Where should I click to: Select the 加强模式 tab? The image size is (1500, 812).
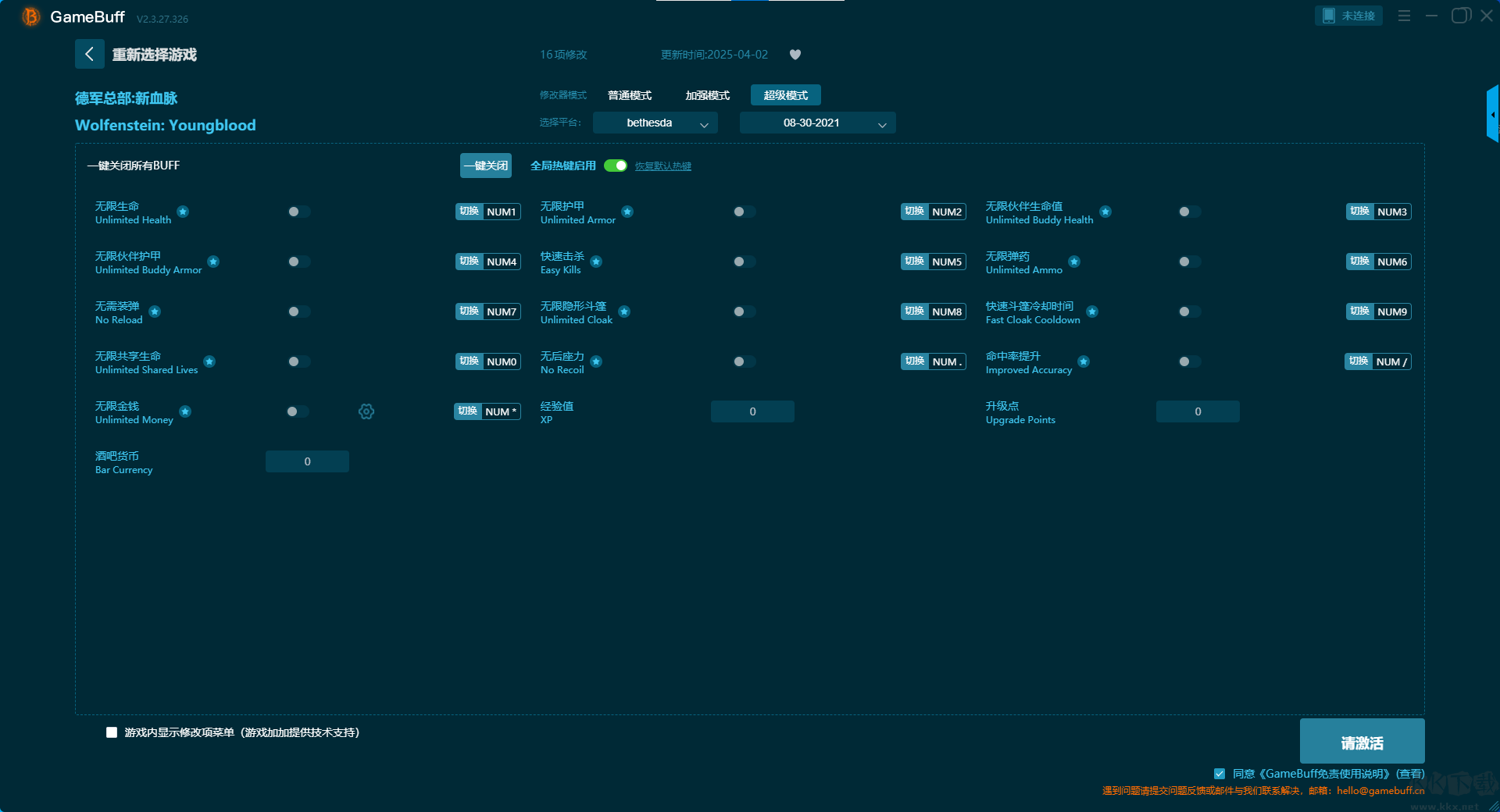tap(707, 95)
